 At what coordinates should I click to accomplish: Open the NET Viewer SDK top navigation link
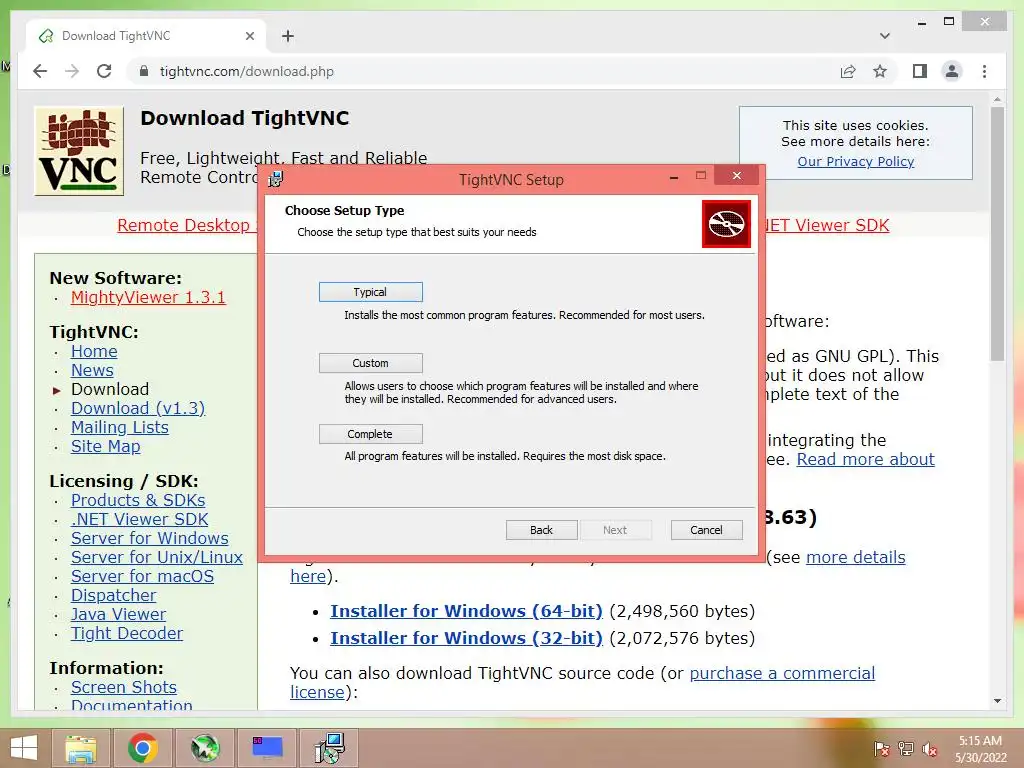[827, 225]
